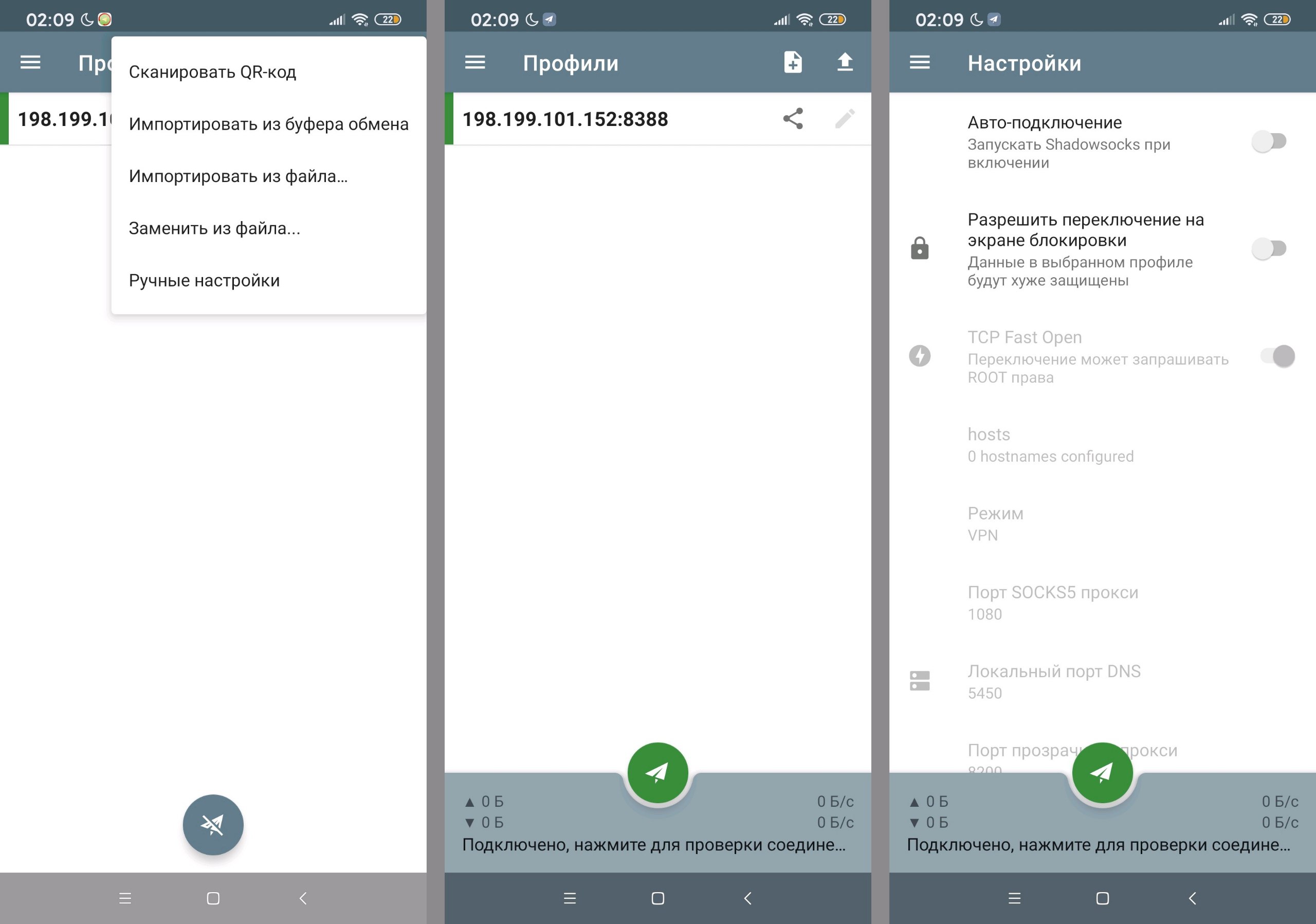Image resolution: width=1316 pixels, height=924 pixels.
Task: Open the hosts setting
Action: pyautogui.click(x=1102, y=445)
